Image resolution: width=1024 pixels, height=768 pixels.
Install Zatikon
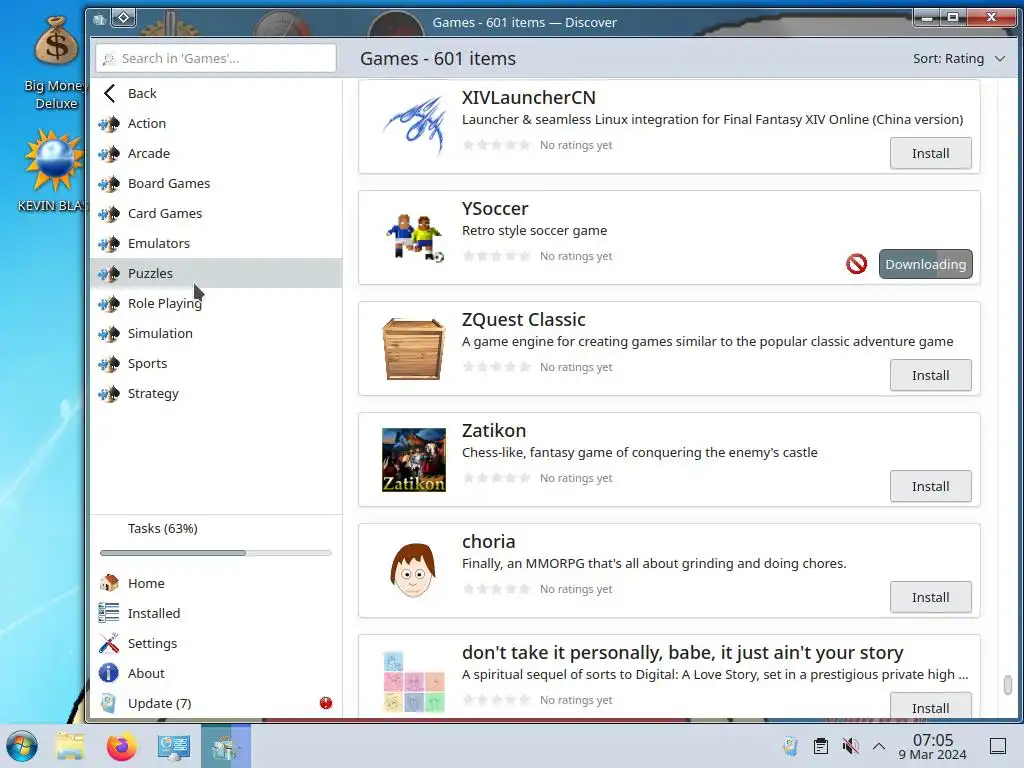(x=931, y=487)
